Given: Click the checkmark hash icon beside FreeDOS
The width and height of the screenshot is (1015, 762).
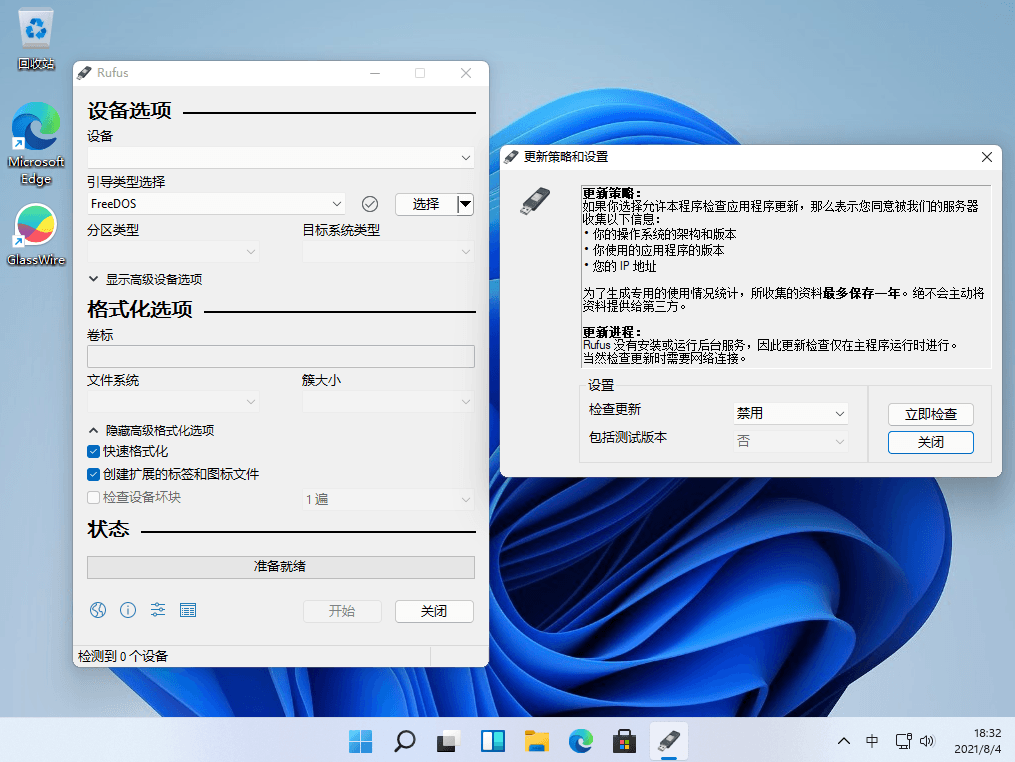Looking at the screenshot, I should point(370,204).
